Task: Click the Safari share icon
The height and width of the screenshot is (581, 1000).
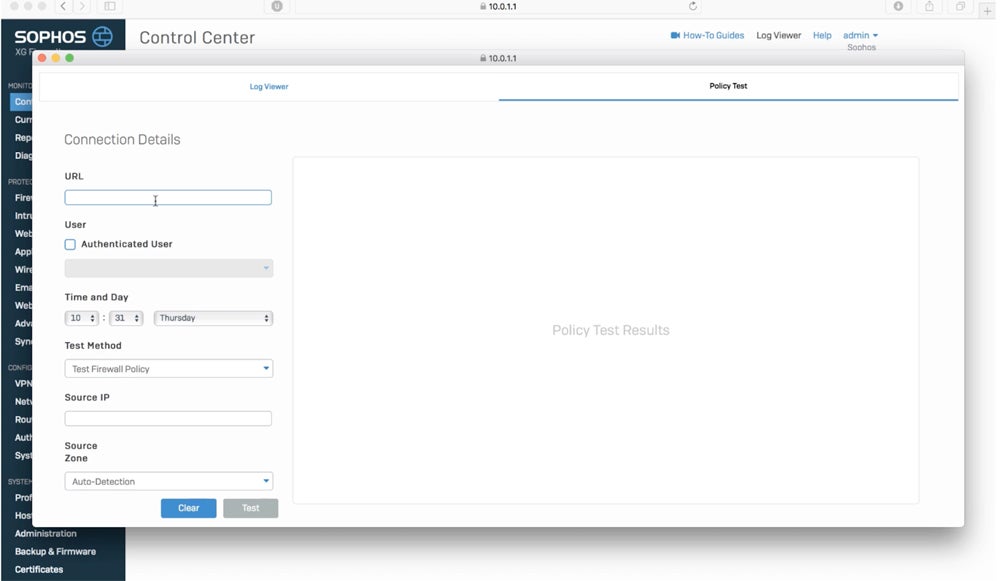Action: [929, 6]
